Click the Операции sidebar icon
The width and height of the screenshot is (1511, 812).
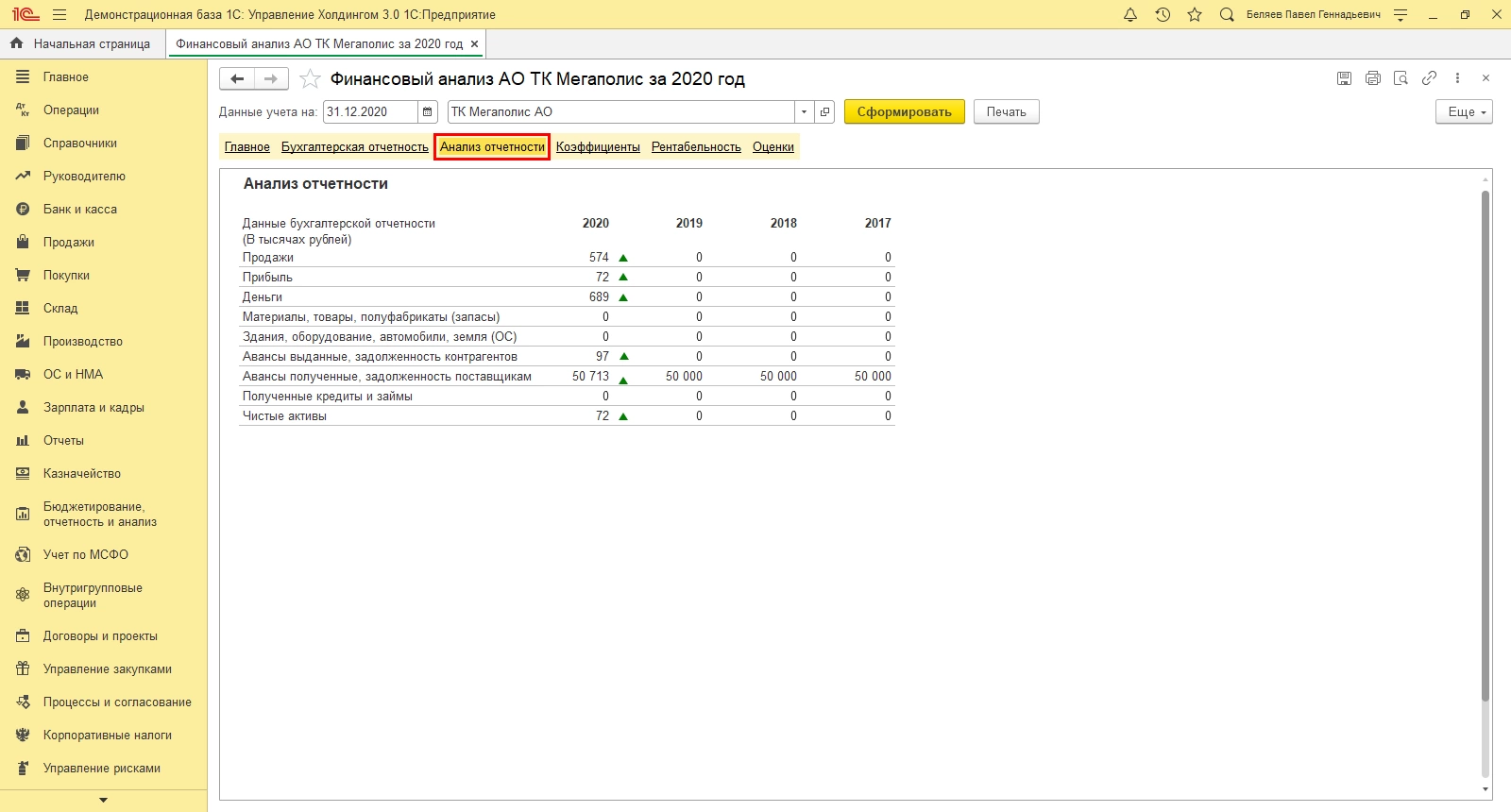point(23,110)
